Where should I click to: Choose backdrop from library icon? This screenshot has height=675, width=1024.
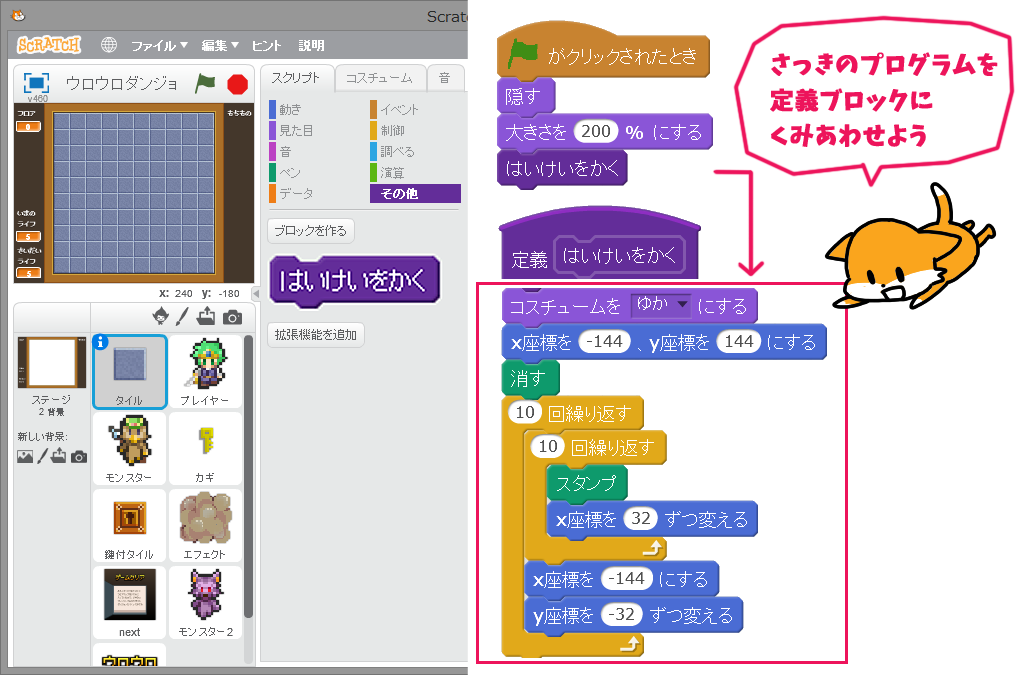point(25,456)
